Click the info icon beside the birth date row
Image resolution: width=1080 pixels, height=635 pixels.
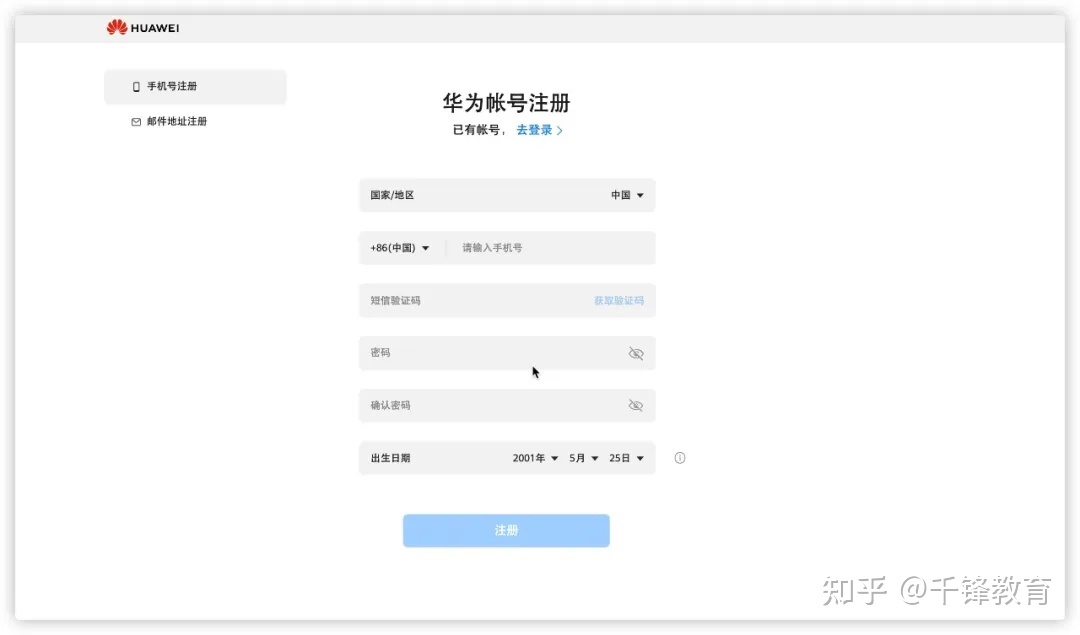(x=680, y=458)
